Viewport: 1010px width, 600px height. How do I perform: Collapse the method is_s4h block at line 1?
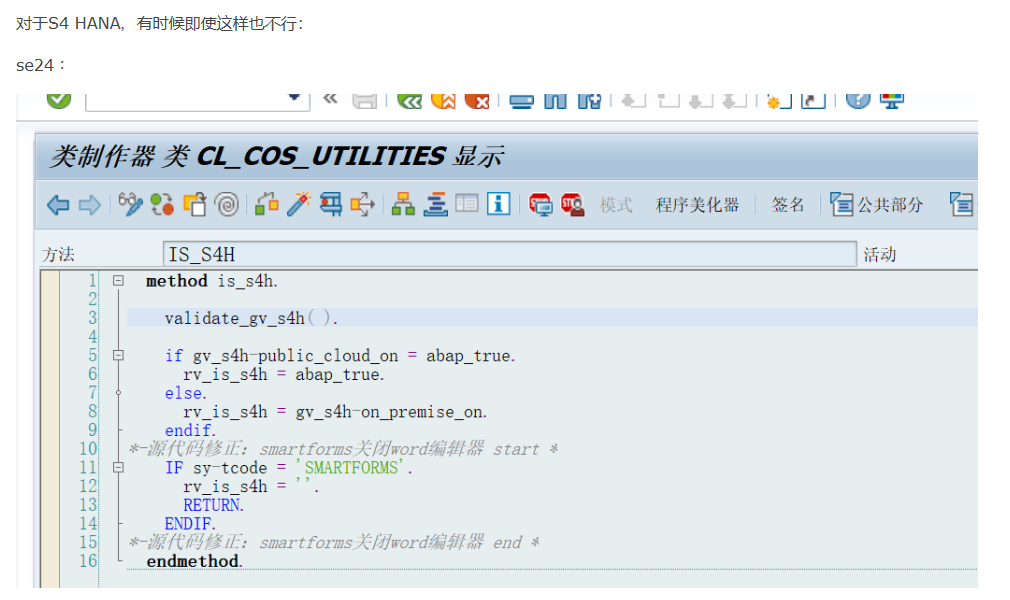point(119,280)
